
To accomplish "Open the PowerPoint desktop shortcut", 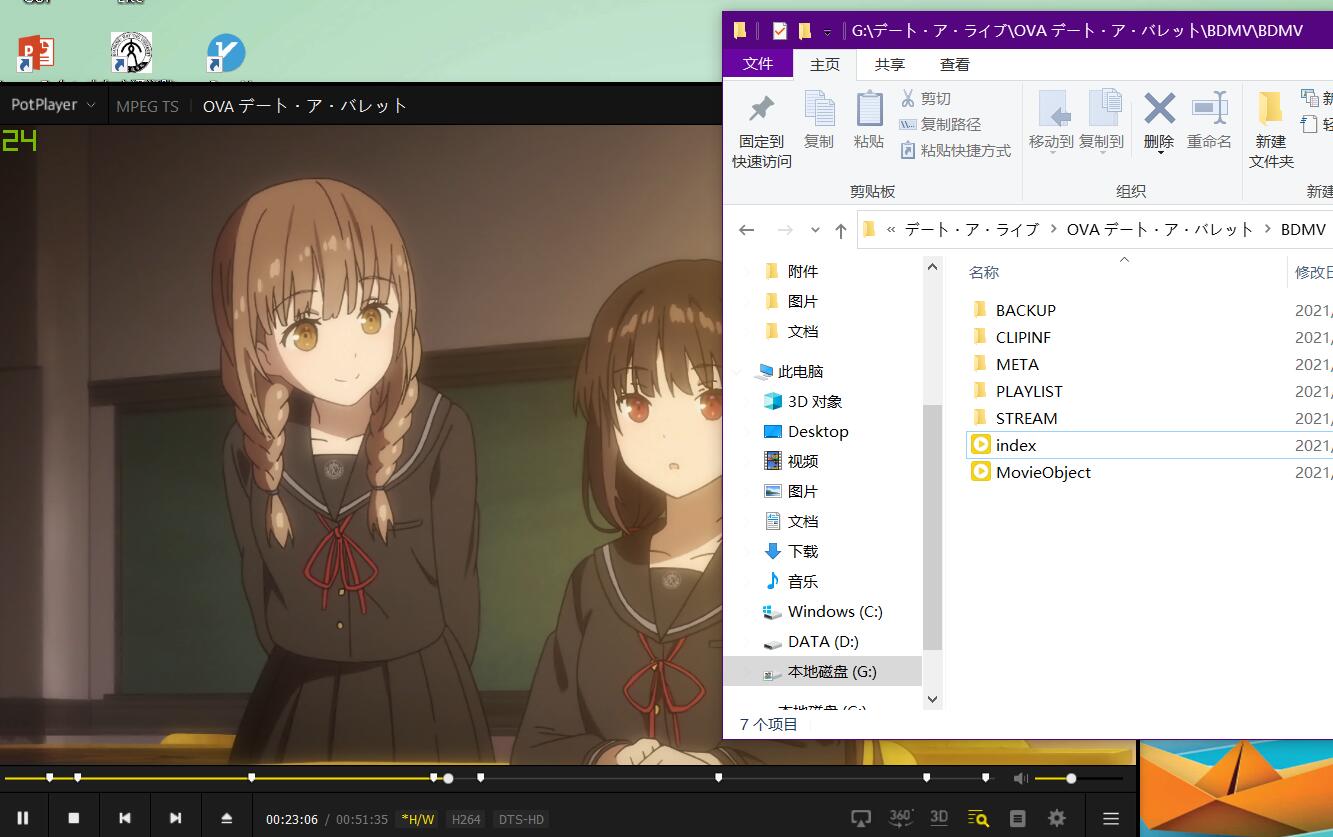I will pos(36,53).
